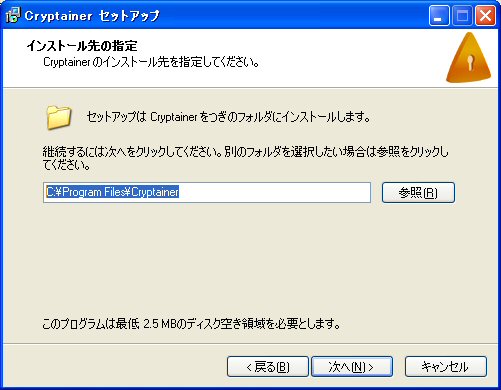Click the インストール先の指定 heading
The width and height of the screenshot is (501, 390).
coord(82,46)
